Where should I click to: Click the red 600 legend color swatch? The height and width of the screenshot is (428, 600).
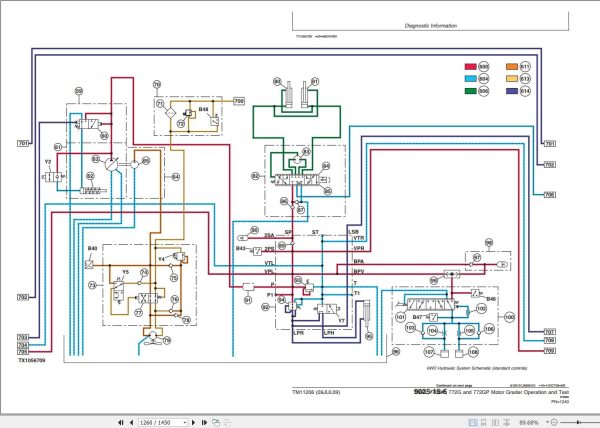point(471,67)
